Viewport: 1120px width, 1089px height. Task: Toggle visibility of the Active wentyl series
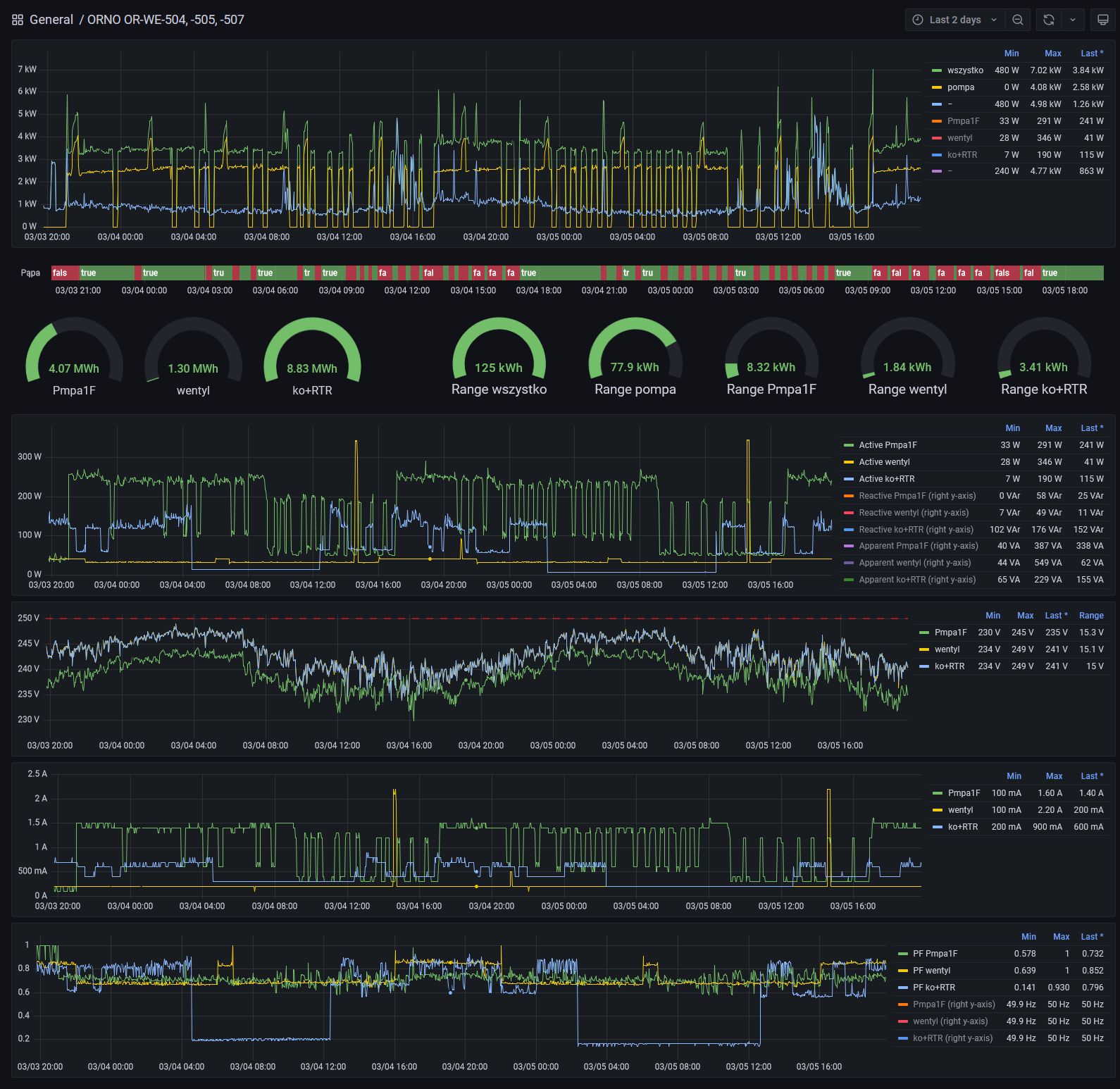click(x=884, y=462)
